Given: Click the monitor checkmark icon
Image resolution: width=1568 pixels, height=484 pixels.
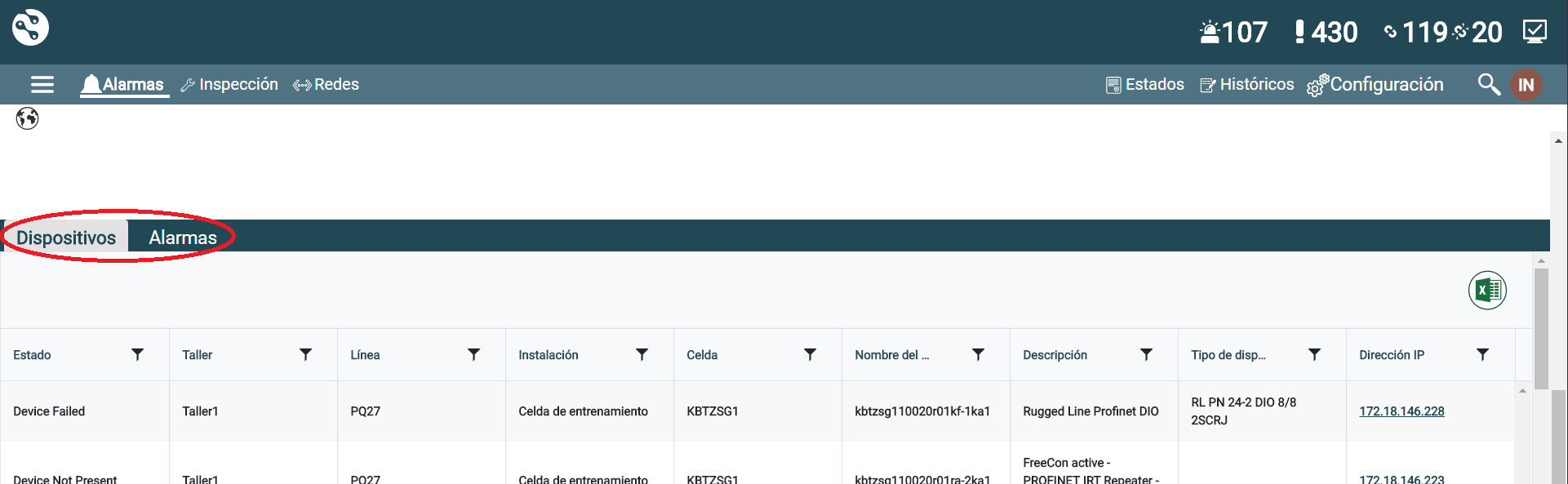Looking at the screenshot, I should click(x=1535, y=32).
